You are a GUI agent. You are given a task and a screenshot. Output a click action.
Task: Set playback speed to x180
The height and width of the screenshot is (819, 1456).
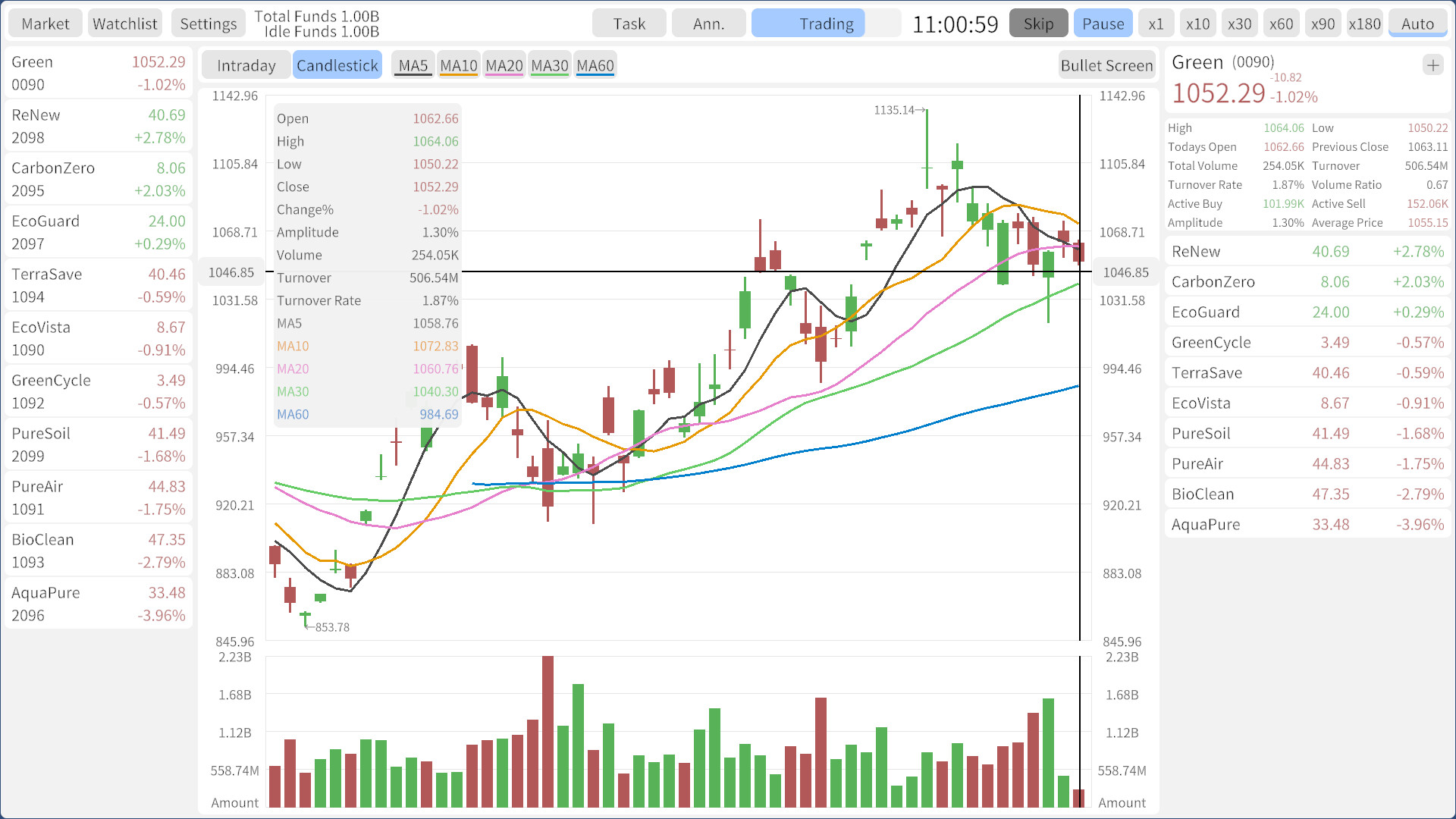pos(1364,23)
